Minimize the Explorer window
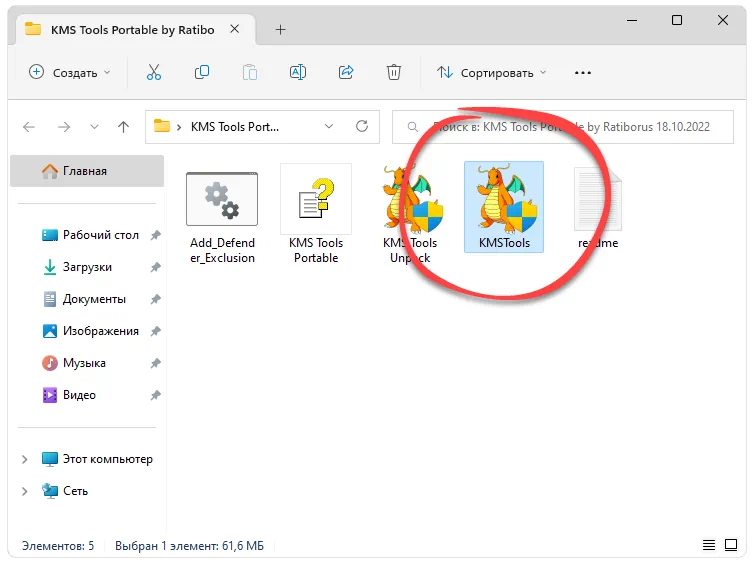 tap(632, 20)
